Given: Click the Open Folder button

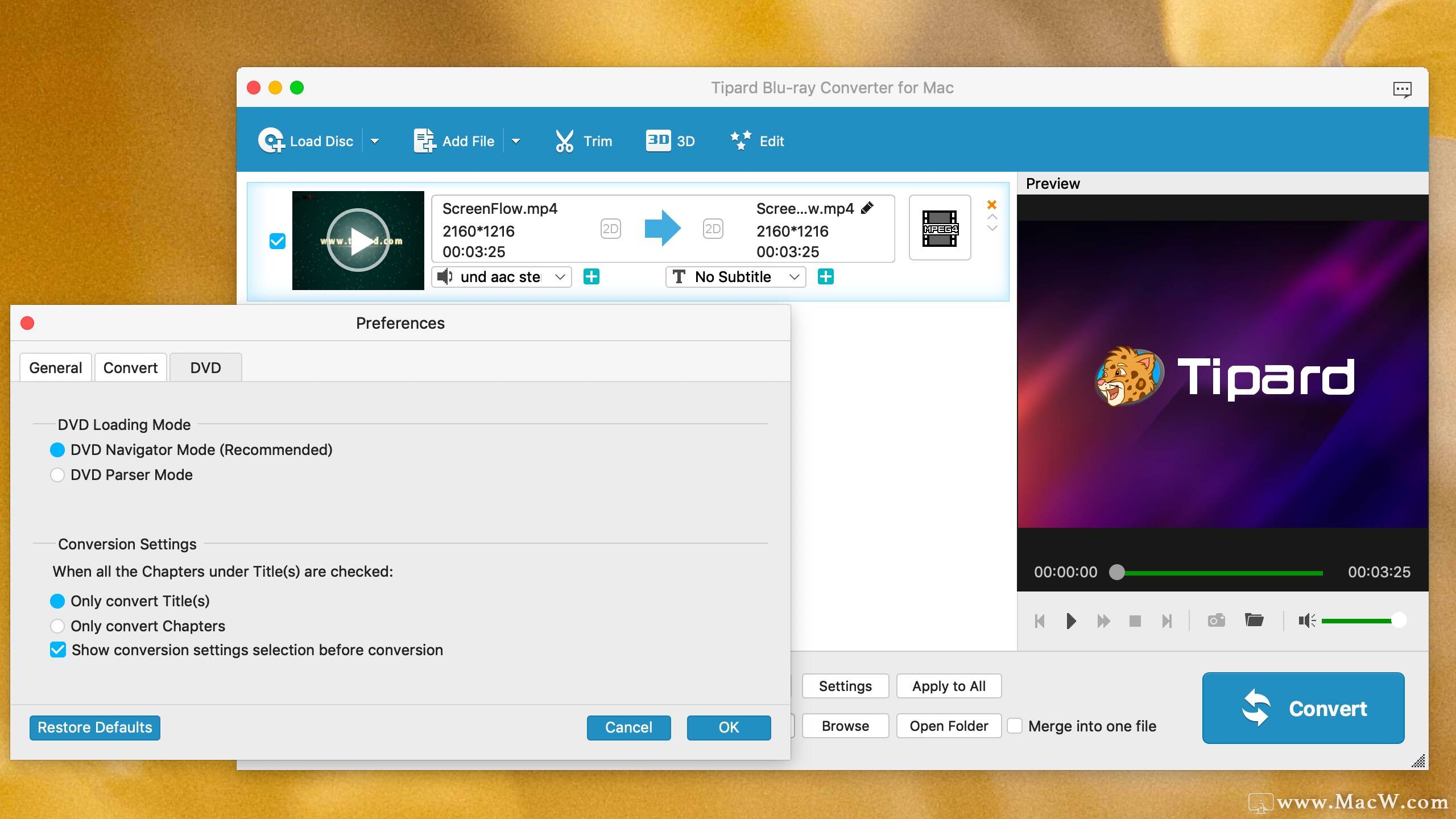Looking at the screenshot, I should 949,726.
